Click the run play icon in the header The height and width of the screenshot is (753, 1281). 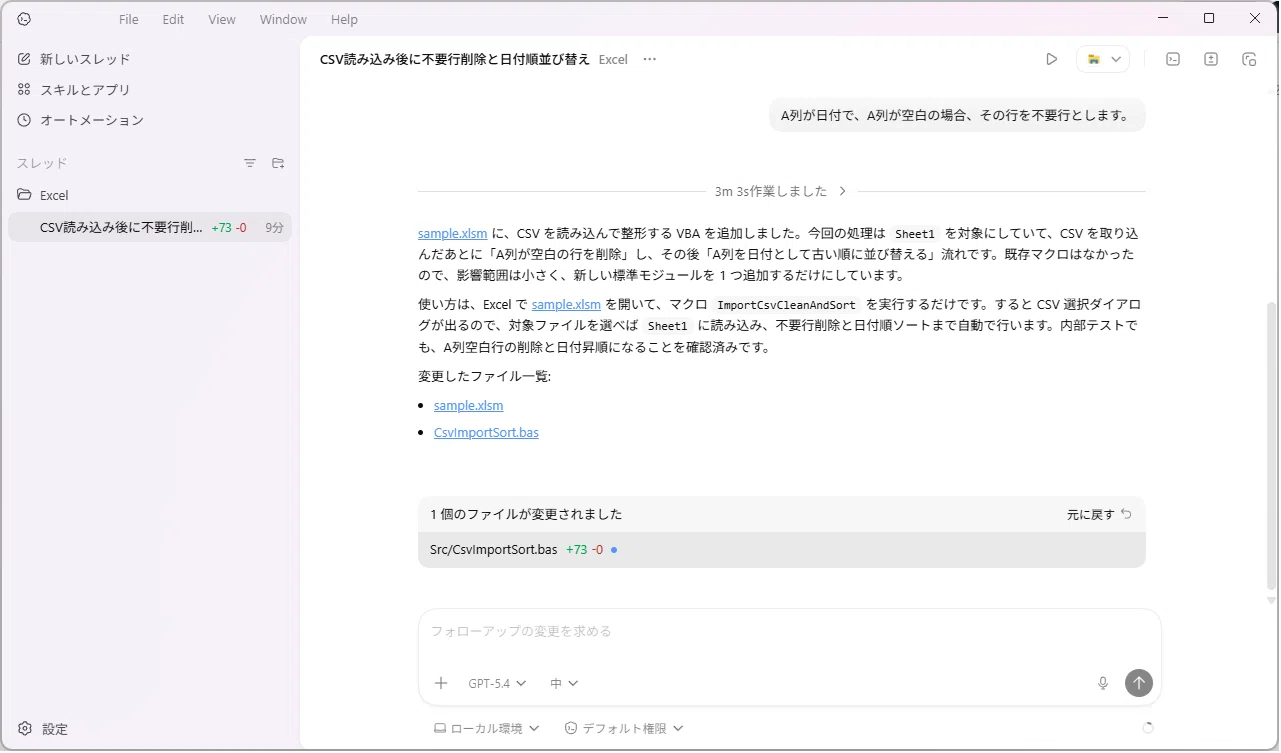[x=1051, y=59]
